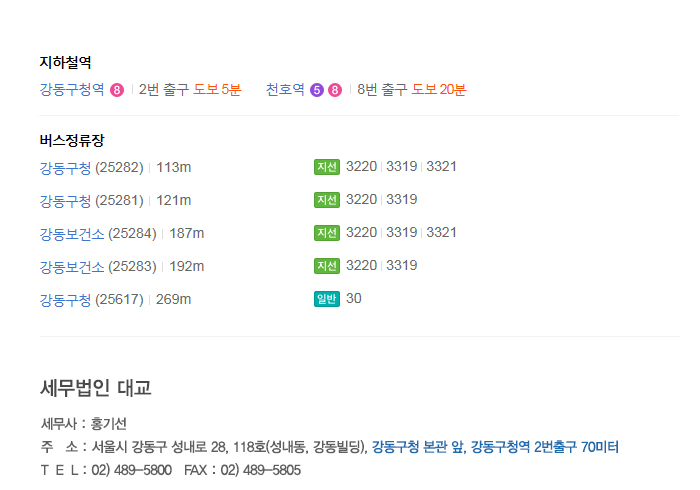
Task: Click bus number 30
Action: point(354,299)
